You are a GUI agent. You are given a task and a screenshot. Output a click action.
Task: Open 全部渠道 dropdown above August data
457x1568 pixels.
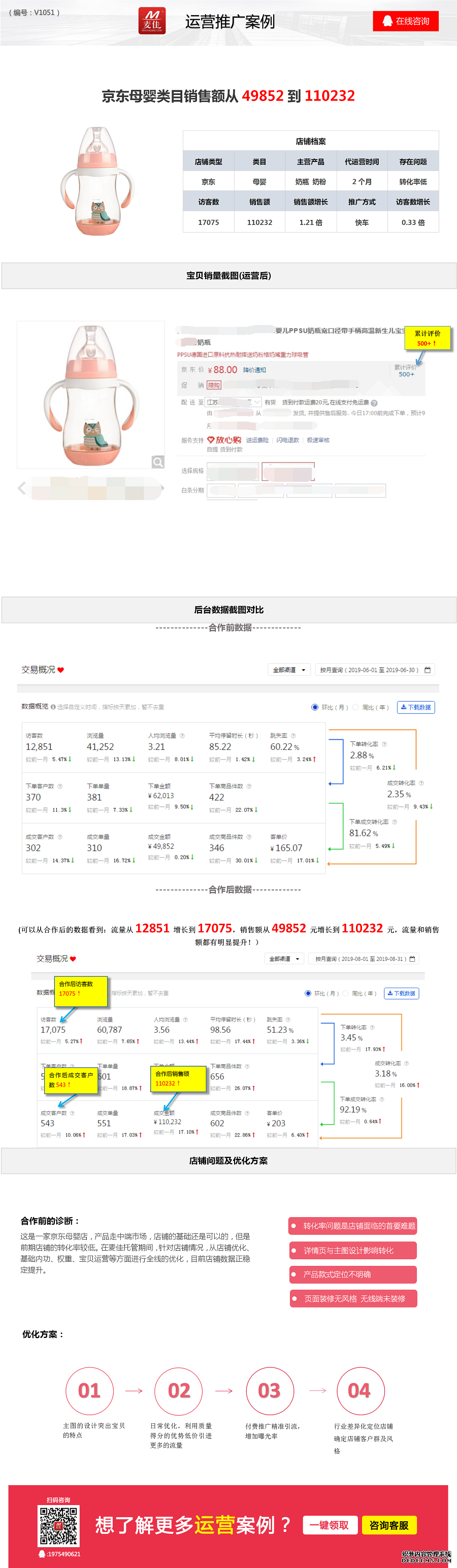285,959
